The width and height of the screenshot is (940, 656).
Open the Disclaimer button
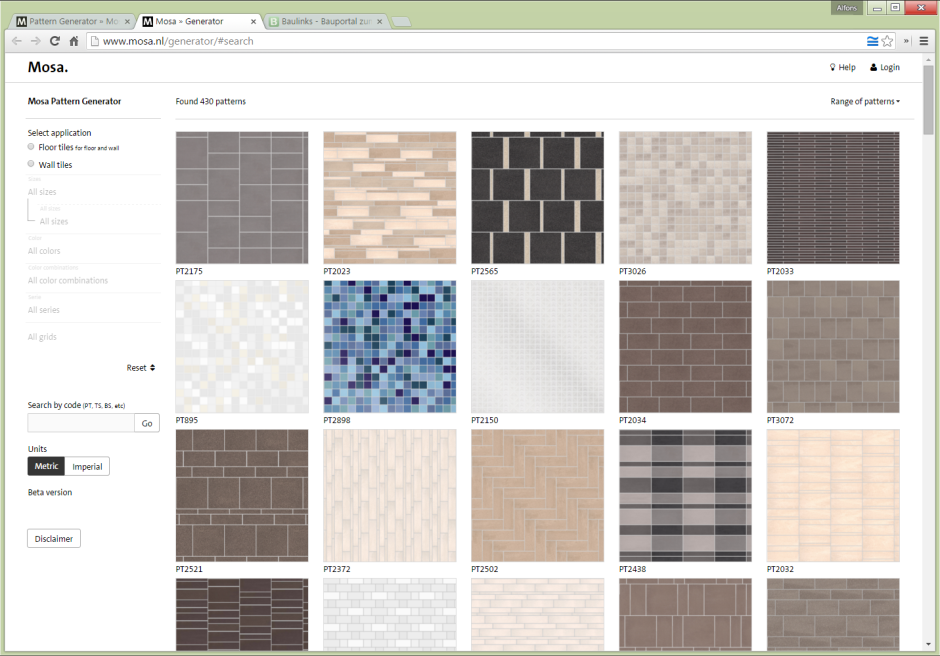(x=54, y=538)
